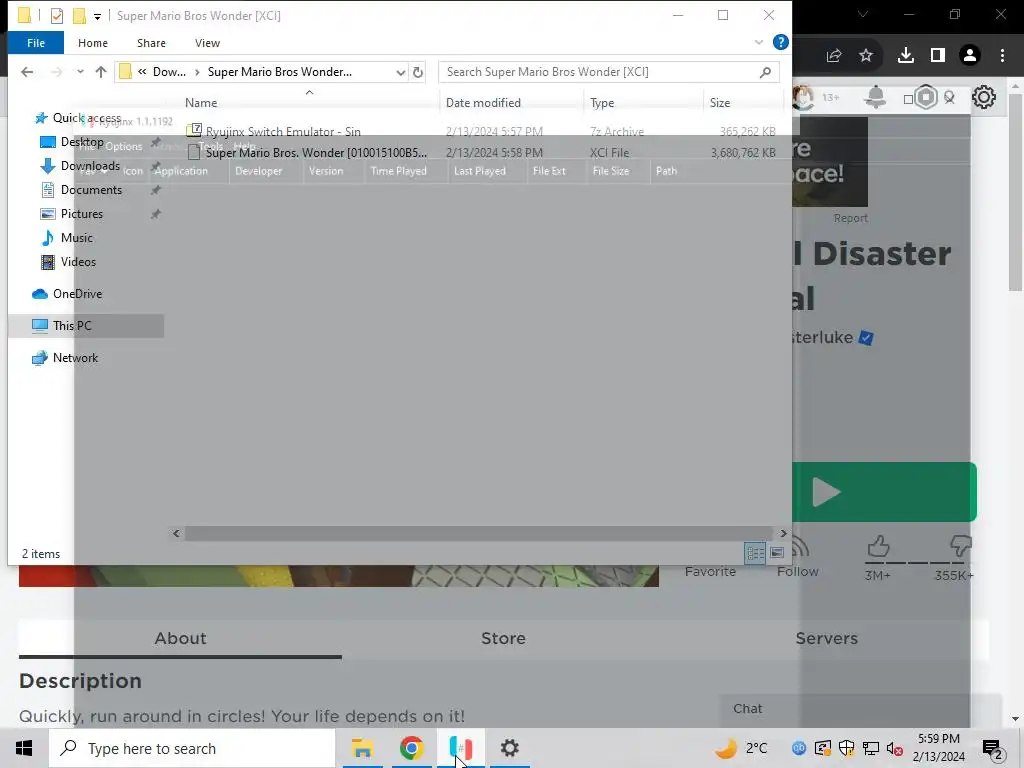Go back in File Explorer
Viewport: 1024px width, 768px height.
[x=27, y=72]
